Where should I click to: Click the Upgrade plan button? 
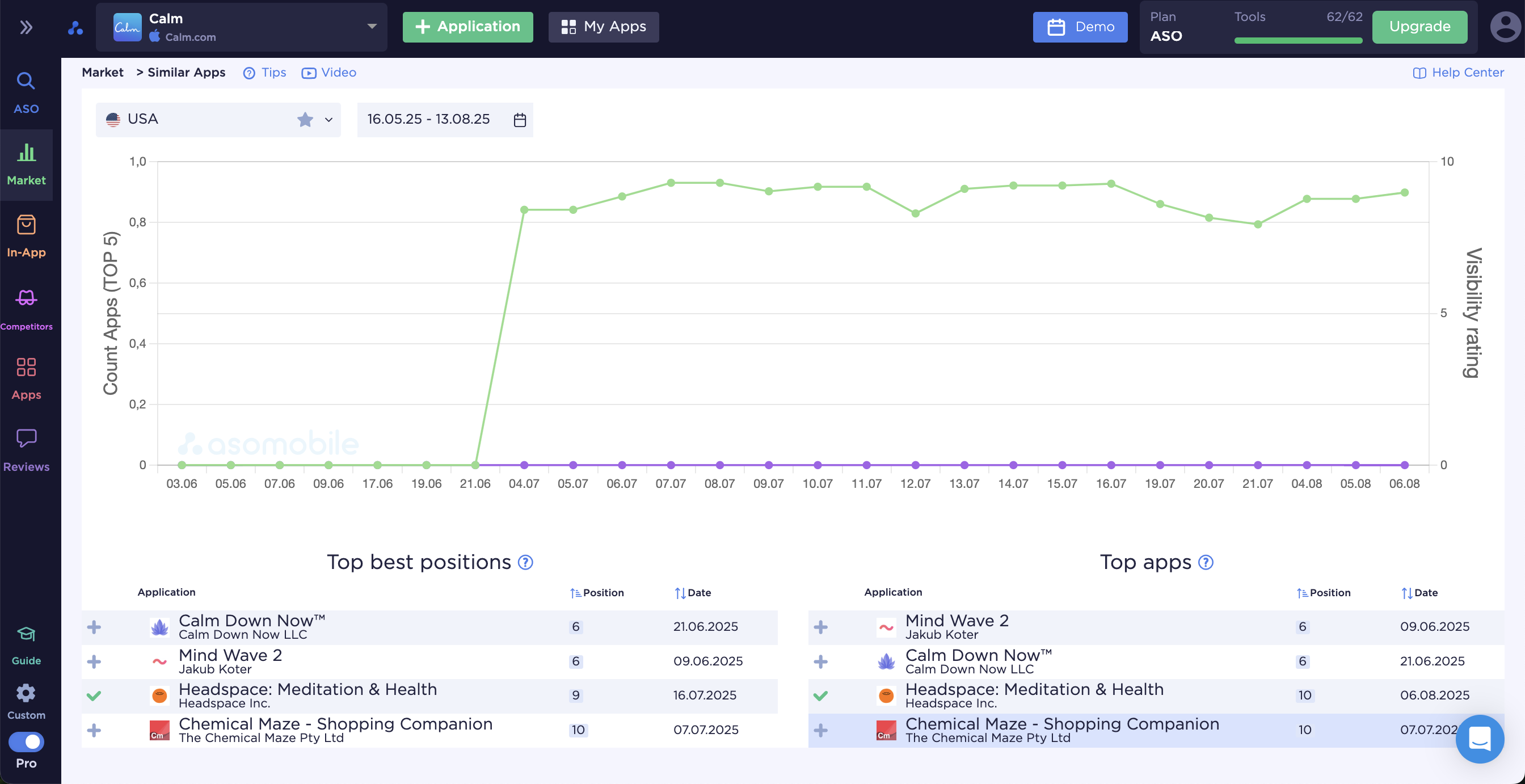pyautogui.click(x=1419, y=27)
